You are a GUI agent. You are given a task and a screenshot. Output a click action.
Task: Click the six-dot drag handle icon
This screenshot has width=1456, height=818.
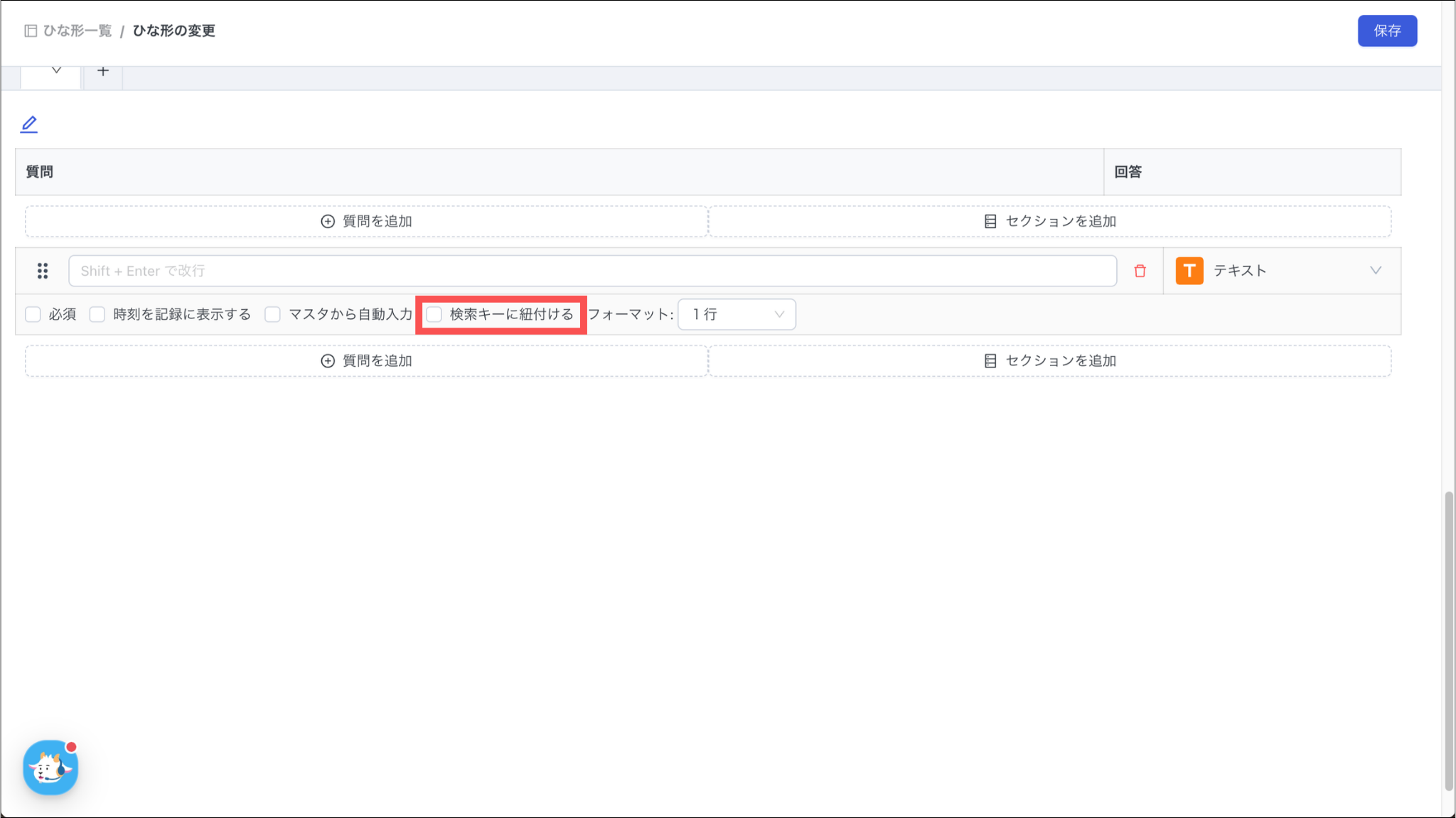(x=43, y=271)
